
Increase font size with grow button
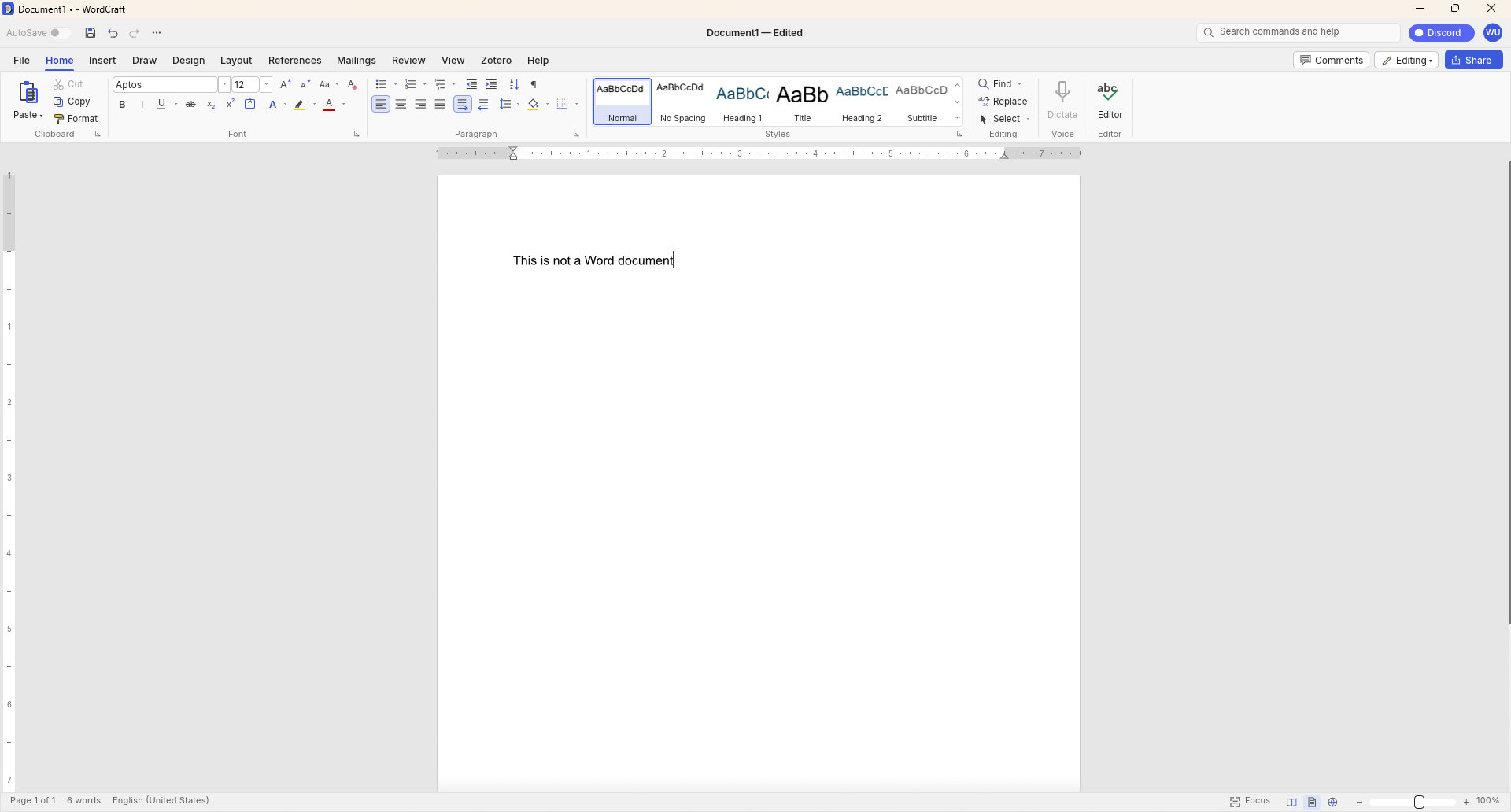pyautogui.click(x=285, y=84)
